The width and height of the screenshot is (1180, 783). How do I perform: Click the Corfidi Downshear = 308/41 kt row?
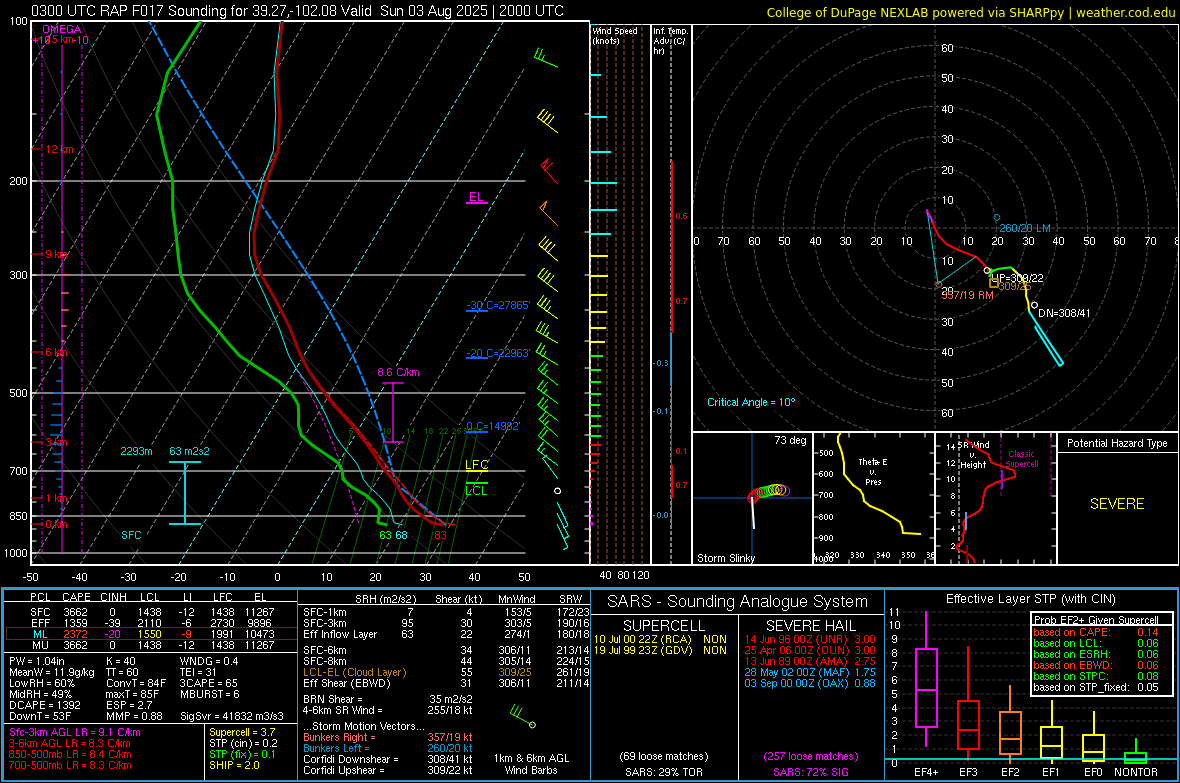(x=388, y=759)
